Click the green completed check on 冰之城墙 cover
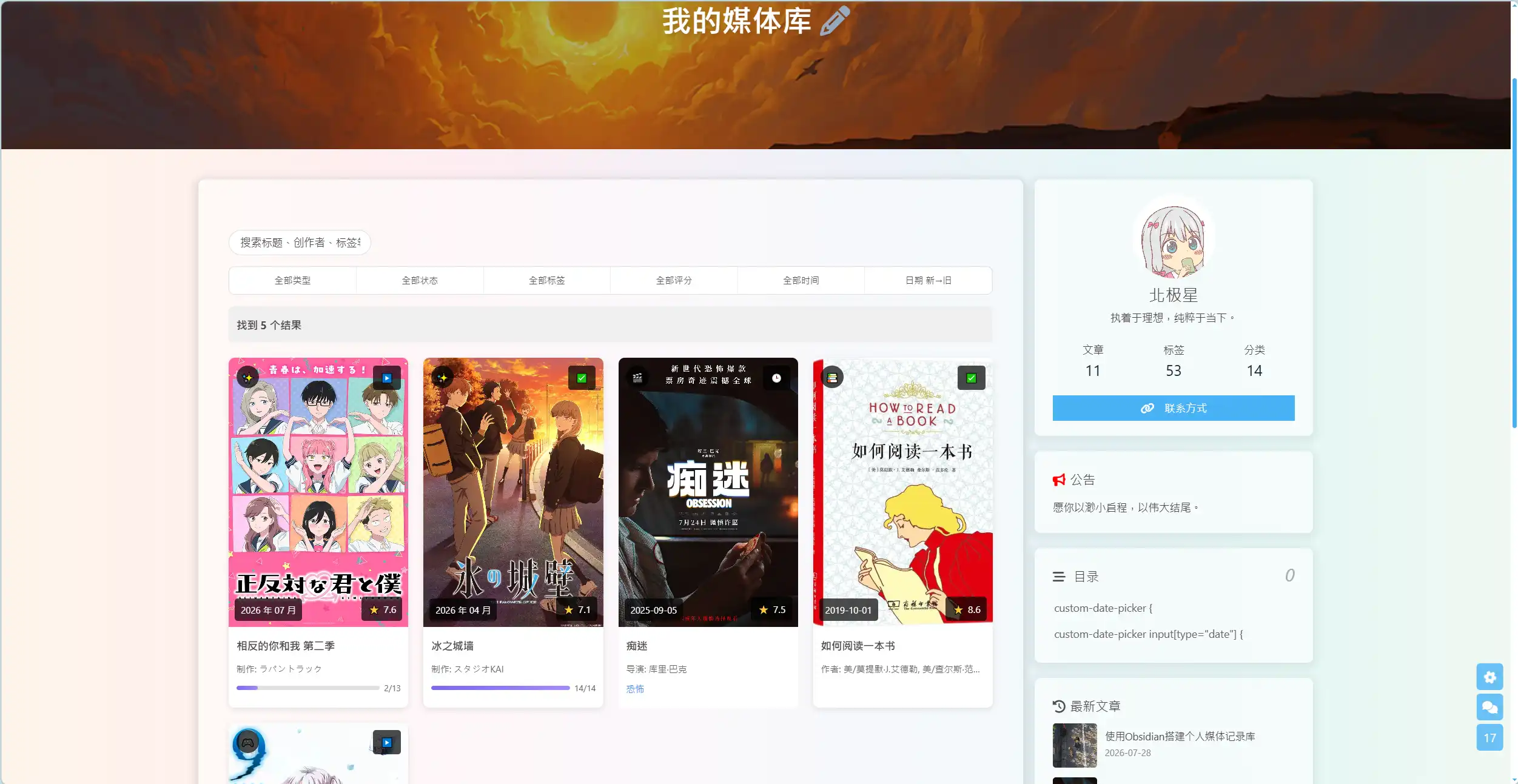Screen dimensions: 1518x784 pos(582,378)
